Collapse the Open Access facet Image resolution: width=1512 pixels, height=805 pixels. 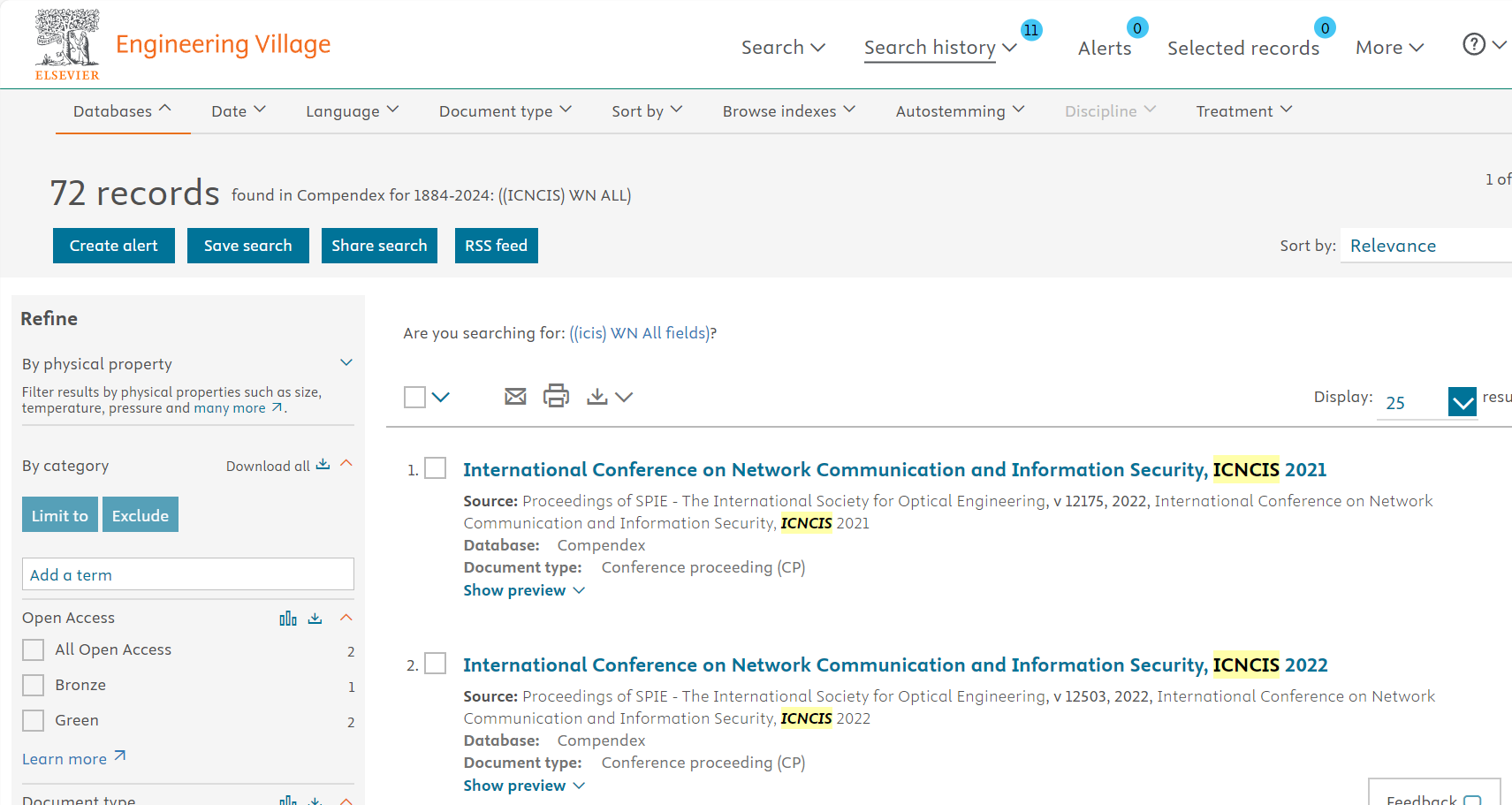[346, 618]
